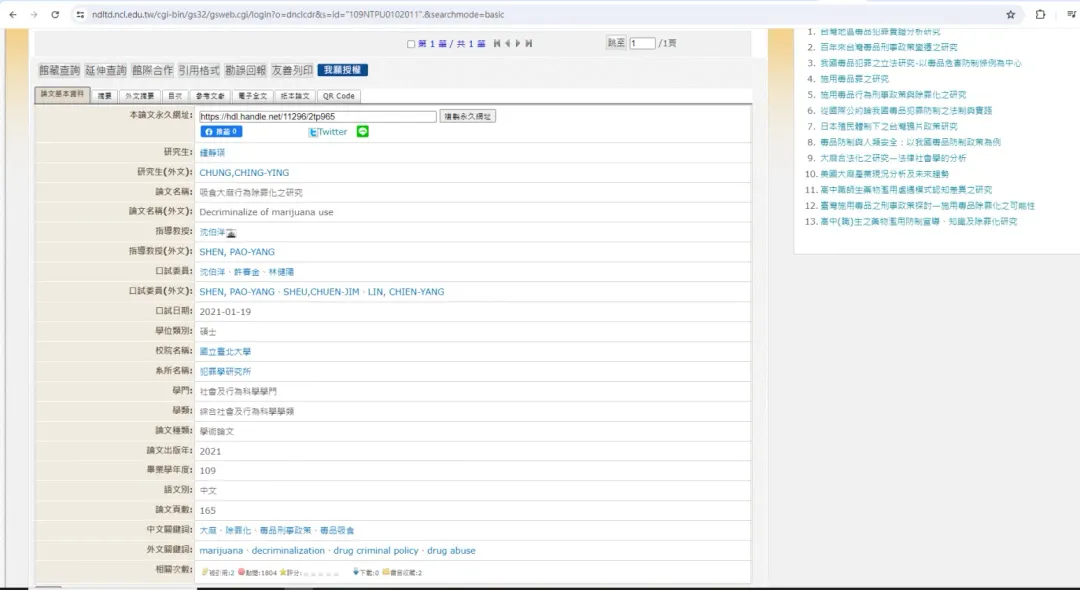Reload the page with the refresh icon

point(55,14)
